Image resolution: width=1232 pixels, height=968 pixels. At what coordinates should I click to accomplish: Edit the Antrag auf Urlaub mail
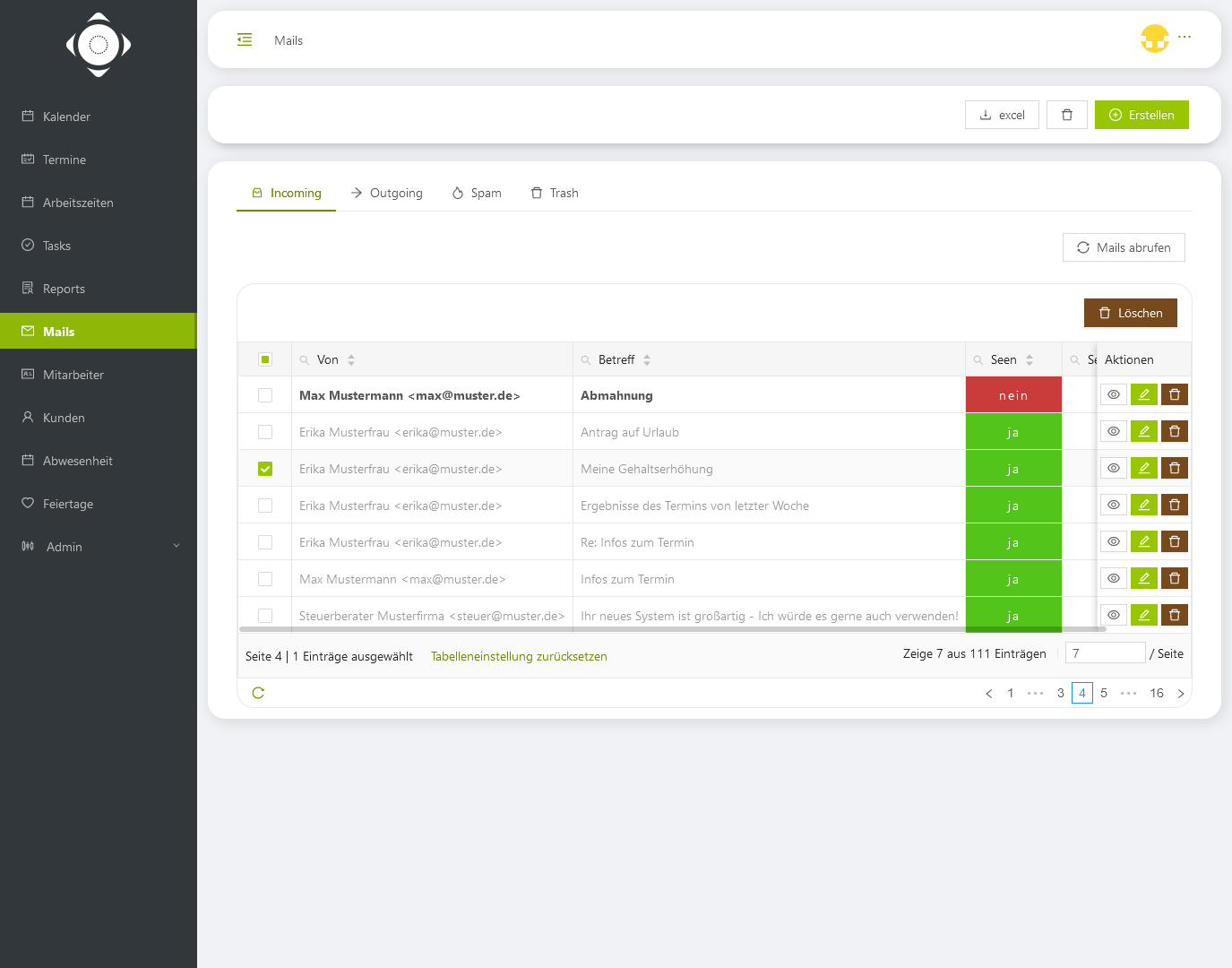tap(1144, 432)
